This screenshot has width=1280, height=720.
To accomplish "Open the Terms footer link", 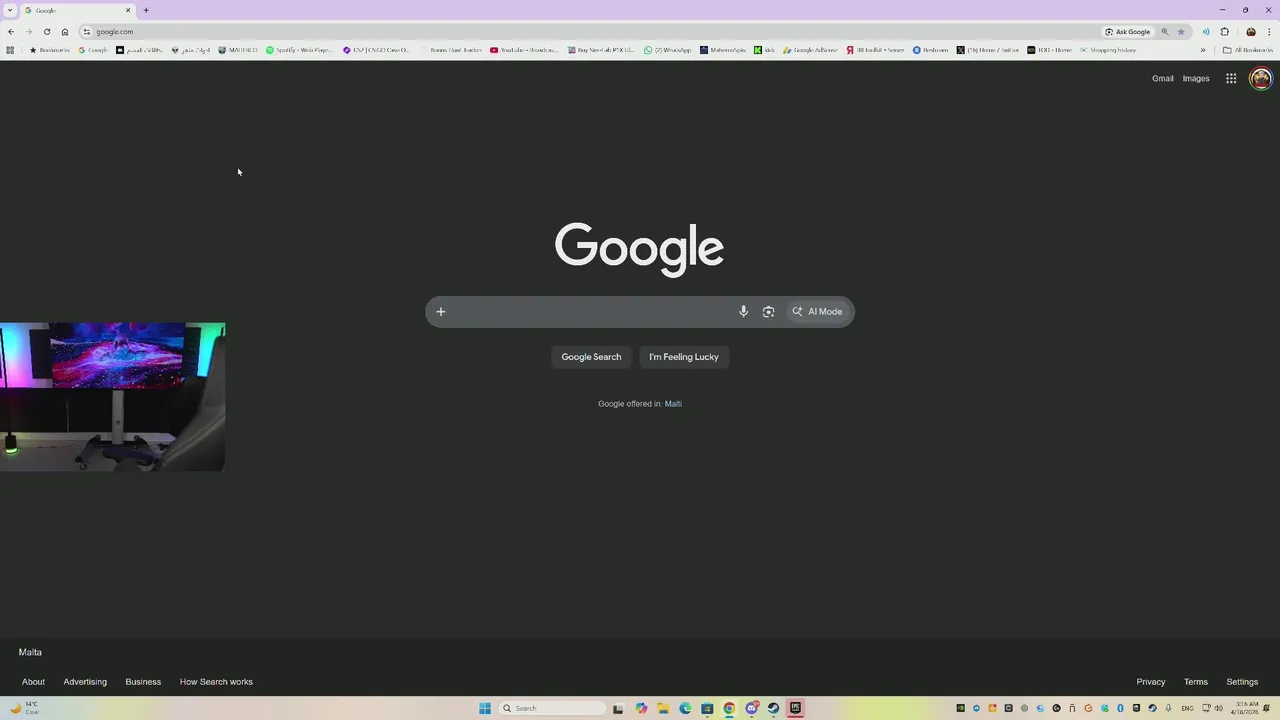I will 1196,682.
